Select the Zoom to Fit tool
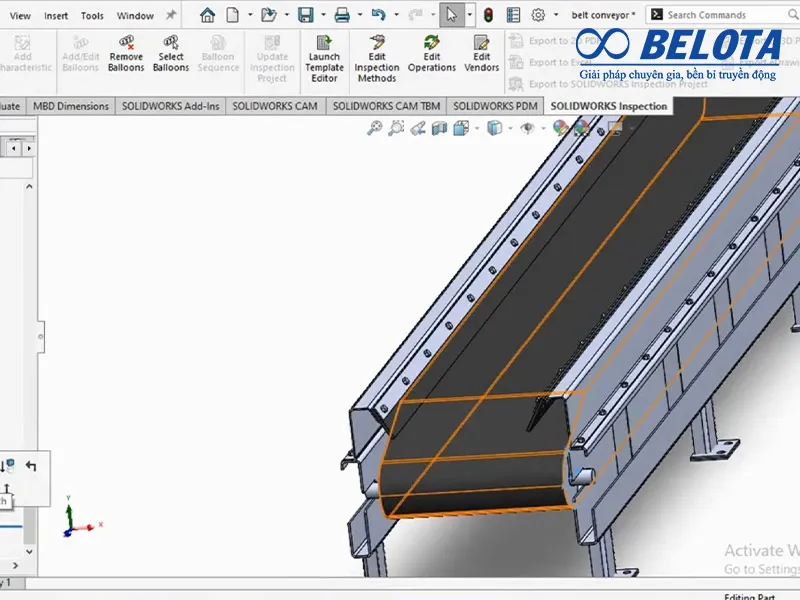The image size is (800, 600). click(375, 127)
